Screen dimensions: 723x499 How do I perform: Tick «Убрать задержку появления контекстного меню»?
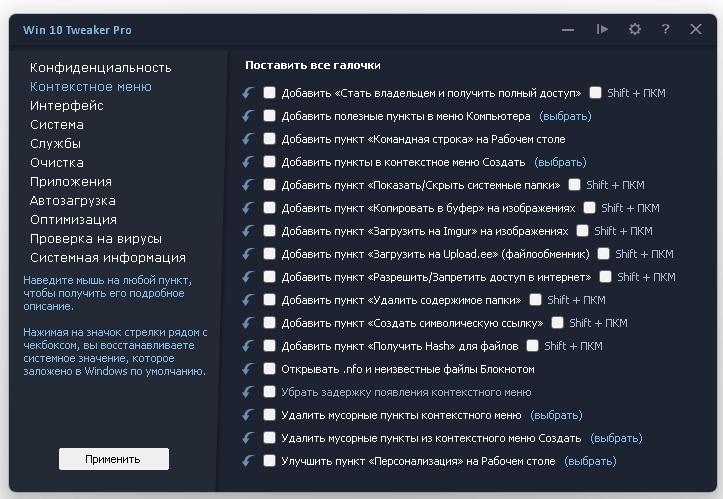pyautogui.click(x=269, y=392)
